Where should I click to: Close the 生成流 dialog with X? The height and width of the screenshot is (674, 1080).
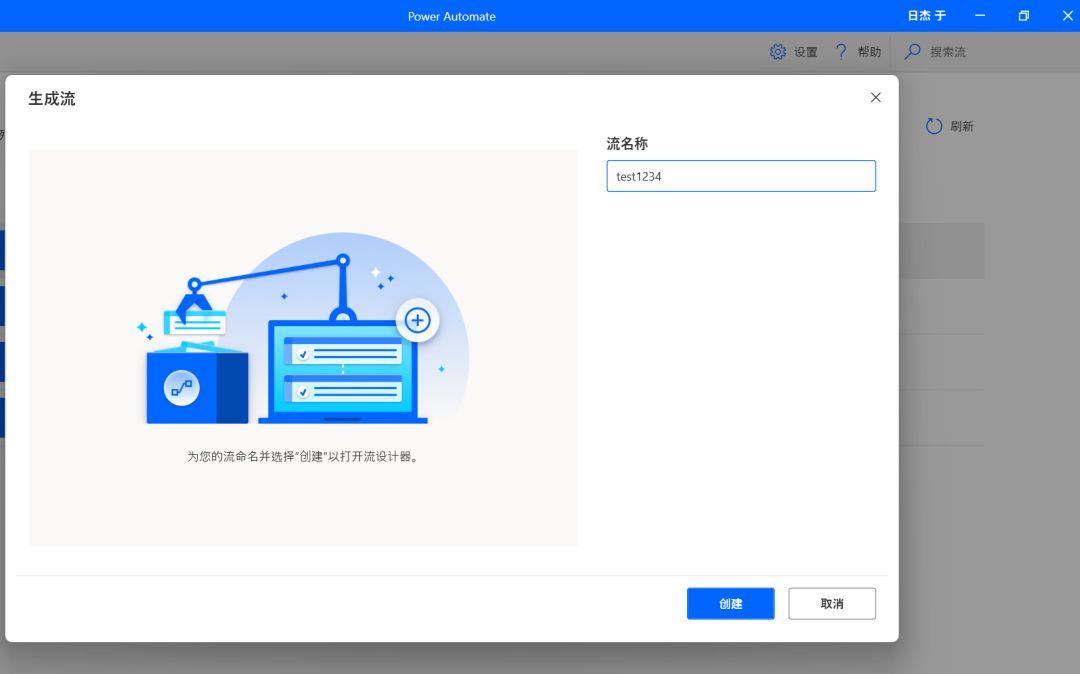(875, 98)
